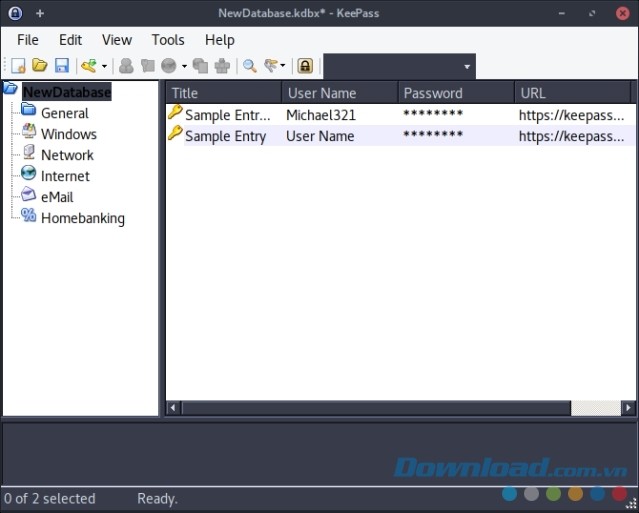Select the 'Sample Entry' row title
This screenshot has height=513, width=639.
click(225, 136)
